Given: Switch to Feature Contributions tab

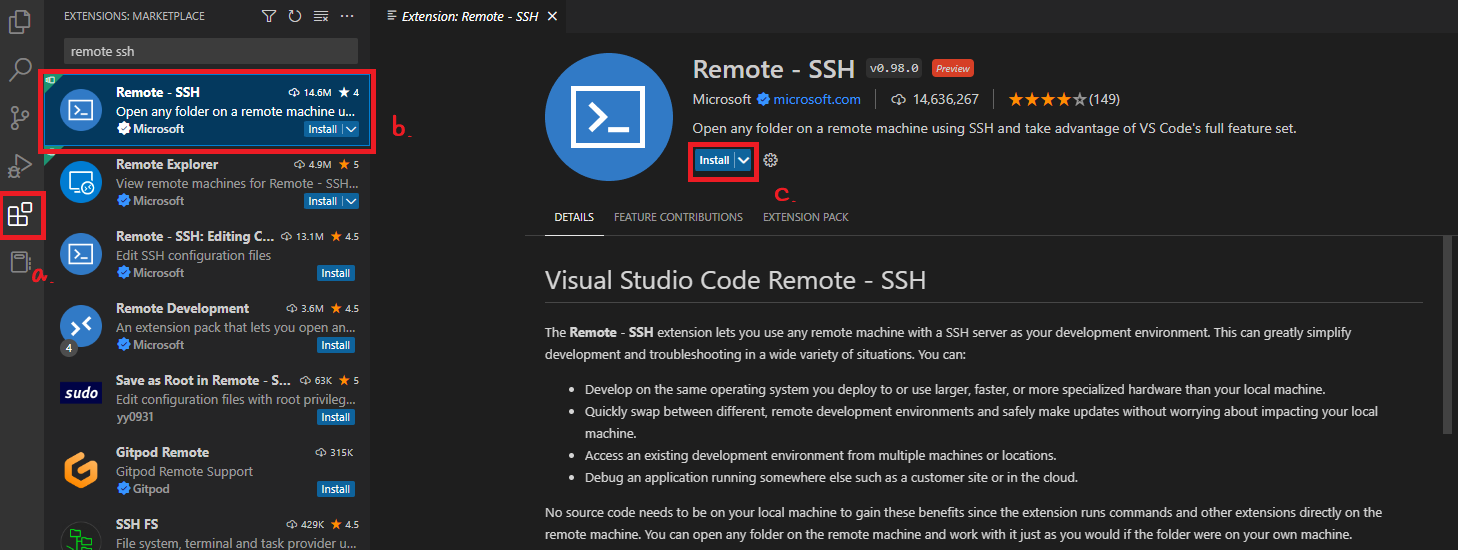Looking at the screenshot, I should pos(678,217).
